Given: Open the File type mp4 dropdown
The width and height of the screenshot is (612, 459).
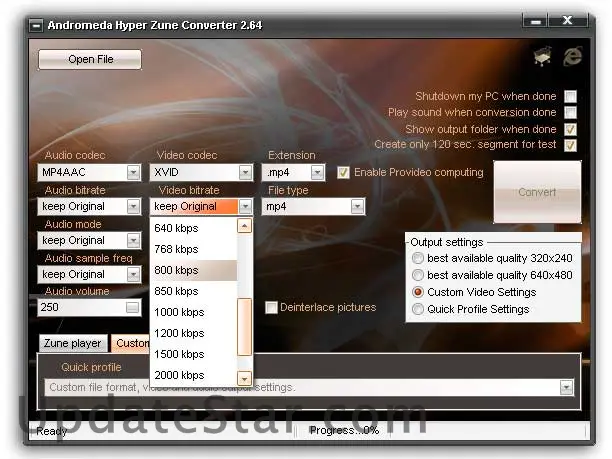Looking at the screenshot, I should click(x=358, y=206).
